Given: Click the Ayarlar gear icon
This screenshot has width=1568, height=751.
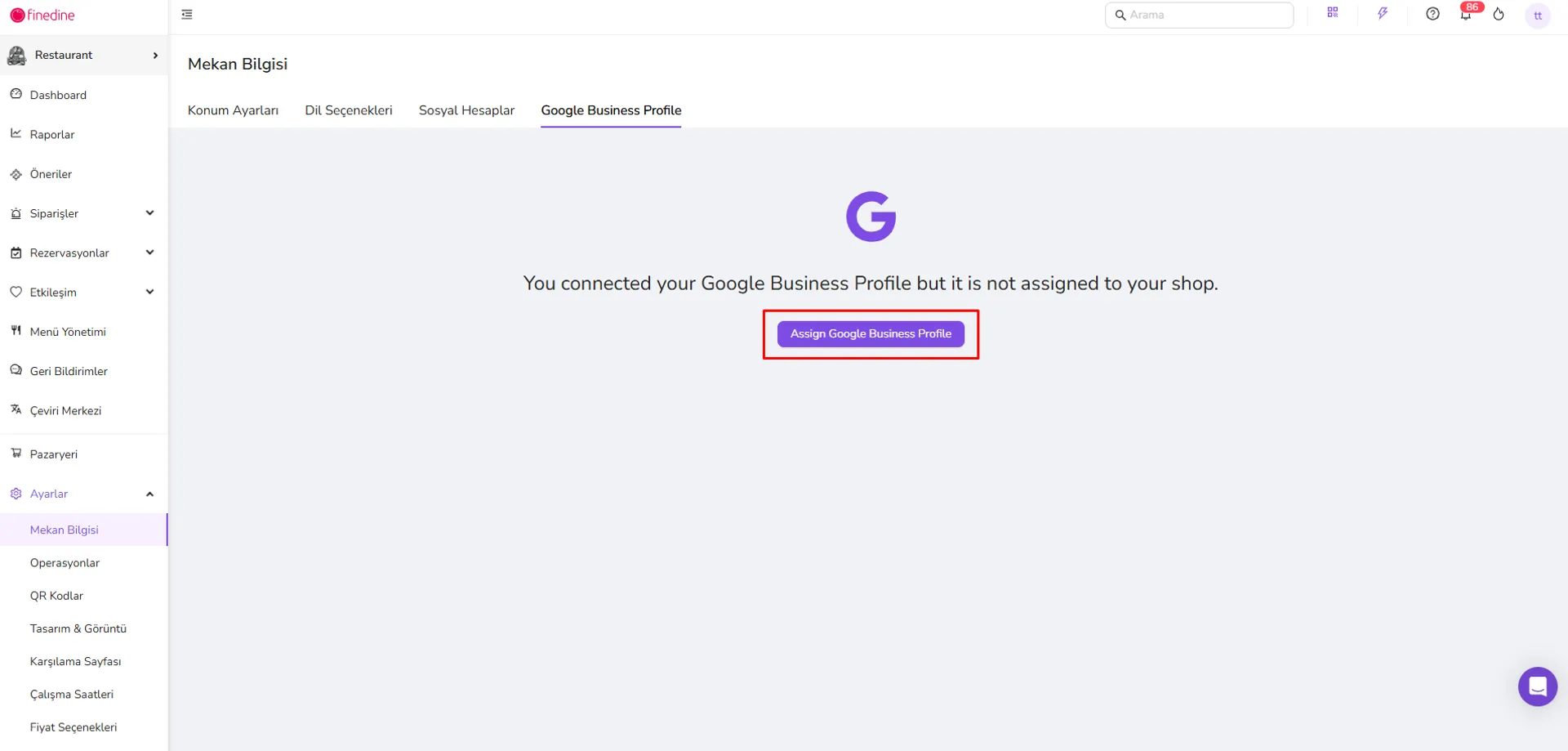Looking at the screenshot, I should (x=16, y=494).
